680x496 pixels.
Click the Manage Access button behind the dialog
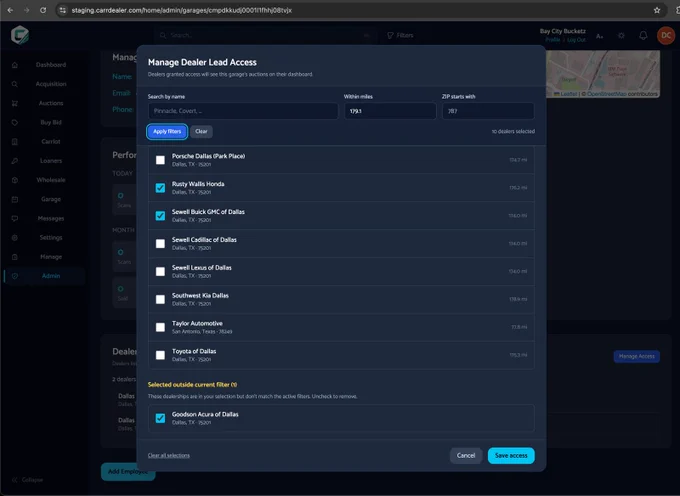(636, 356)
